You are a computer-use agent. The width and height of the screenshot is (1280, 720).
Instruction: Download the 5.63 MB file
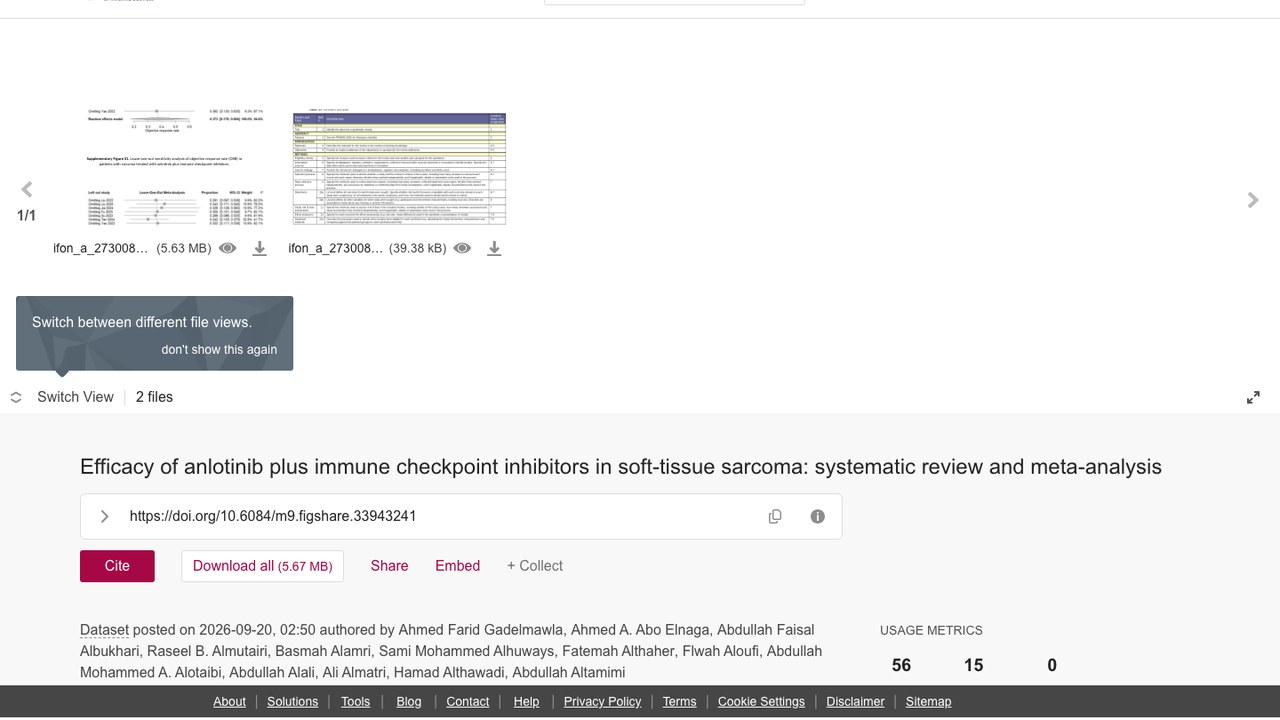click(x=259, y=248)
